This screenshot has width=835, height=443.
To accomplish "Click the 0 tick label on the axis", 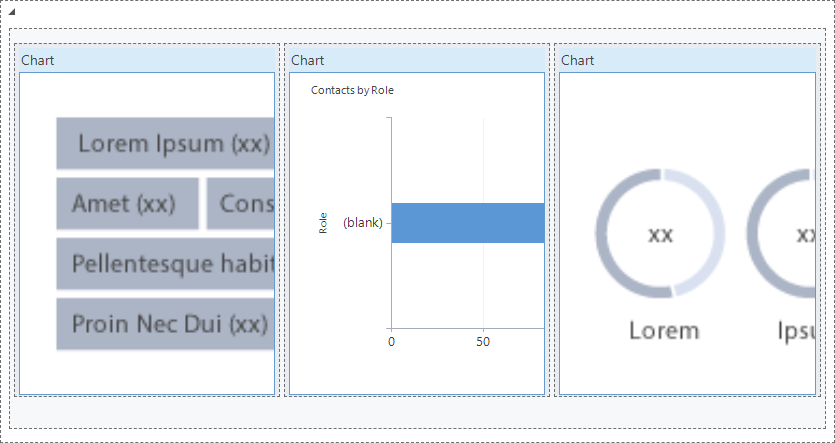I will (391, 342).
